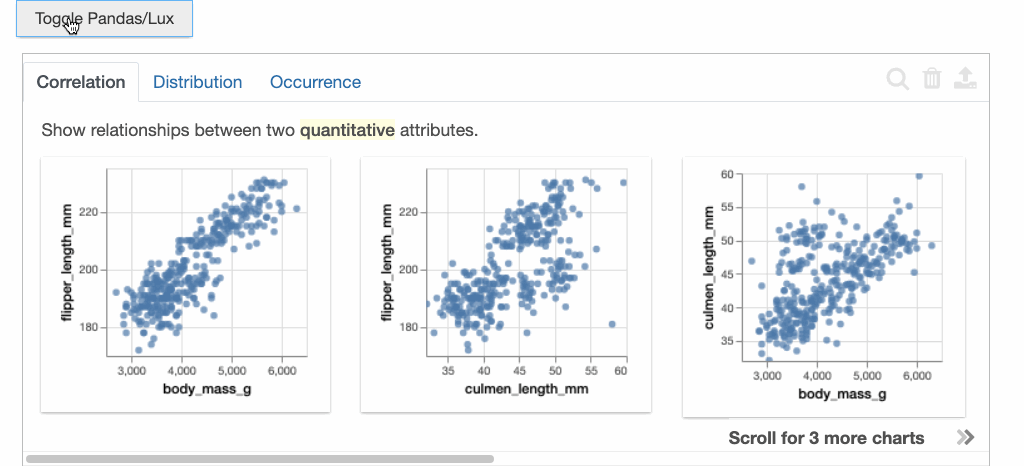
Task: Select flipper length vs body mass chart
Action: [x=185, y=285]
